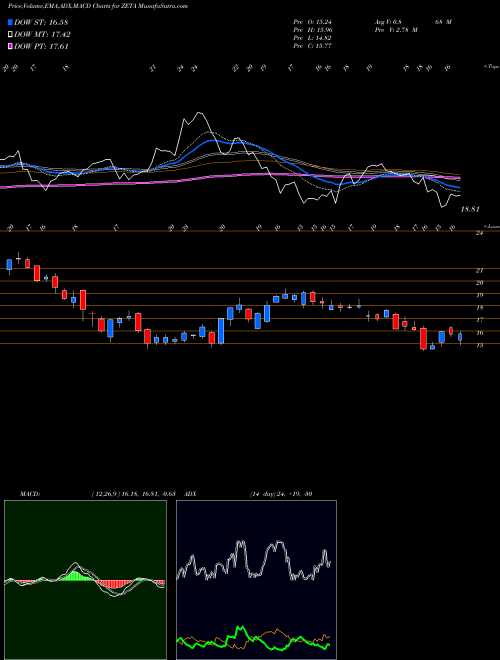Click the 'MACD:' panel label
Screen dimensions: 500x660
[29, 494]
